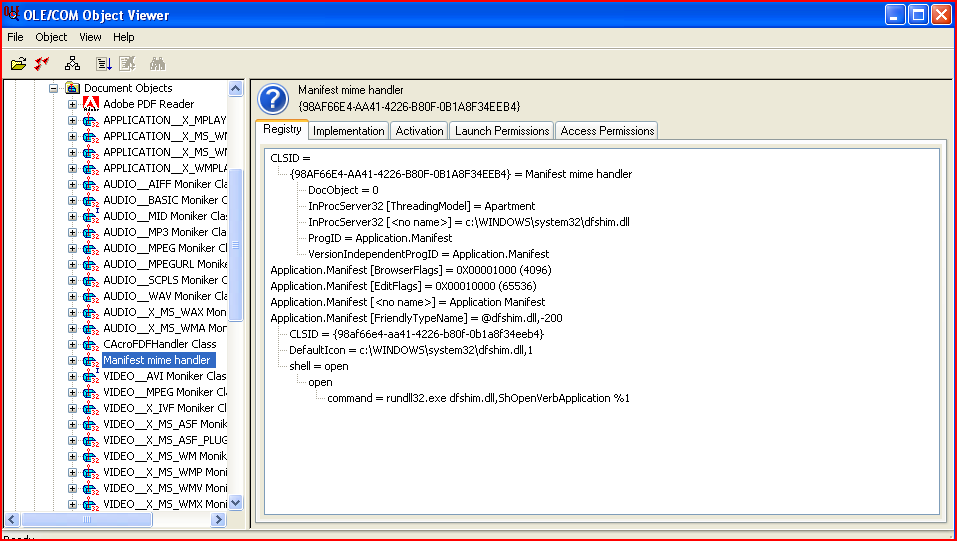Click icon beside Manifest mime handler
This screenshot has height=541, width=957.
point(90,360)
